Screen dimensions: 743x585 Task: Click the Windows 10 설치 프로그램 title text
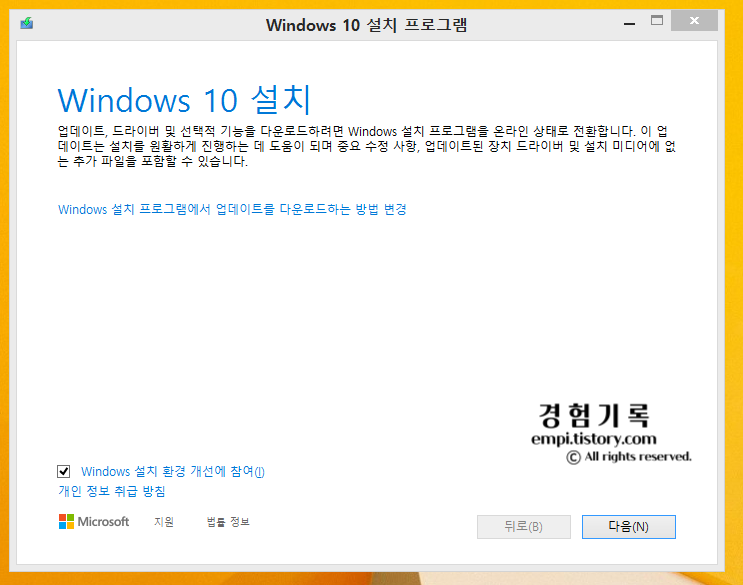366,24
